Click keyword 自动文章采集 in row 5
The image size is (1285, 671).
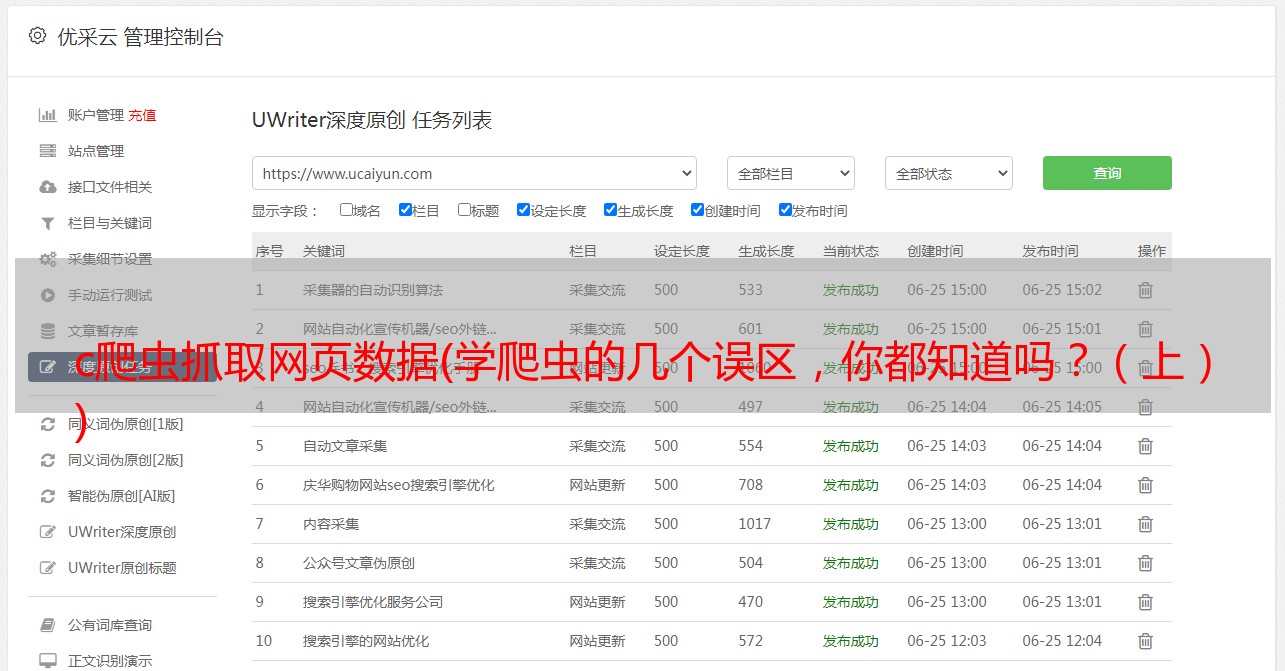[345, 446]
